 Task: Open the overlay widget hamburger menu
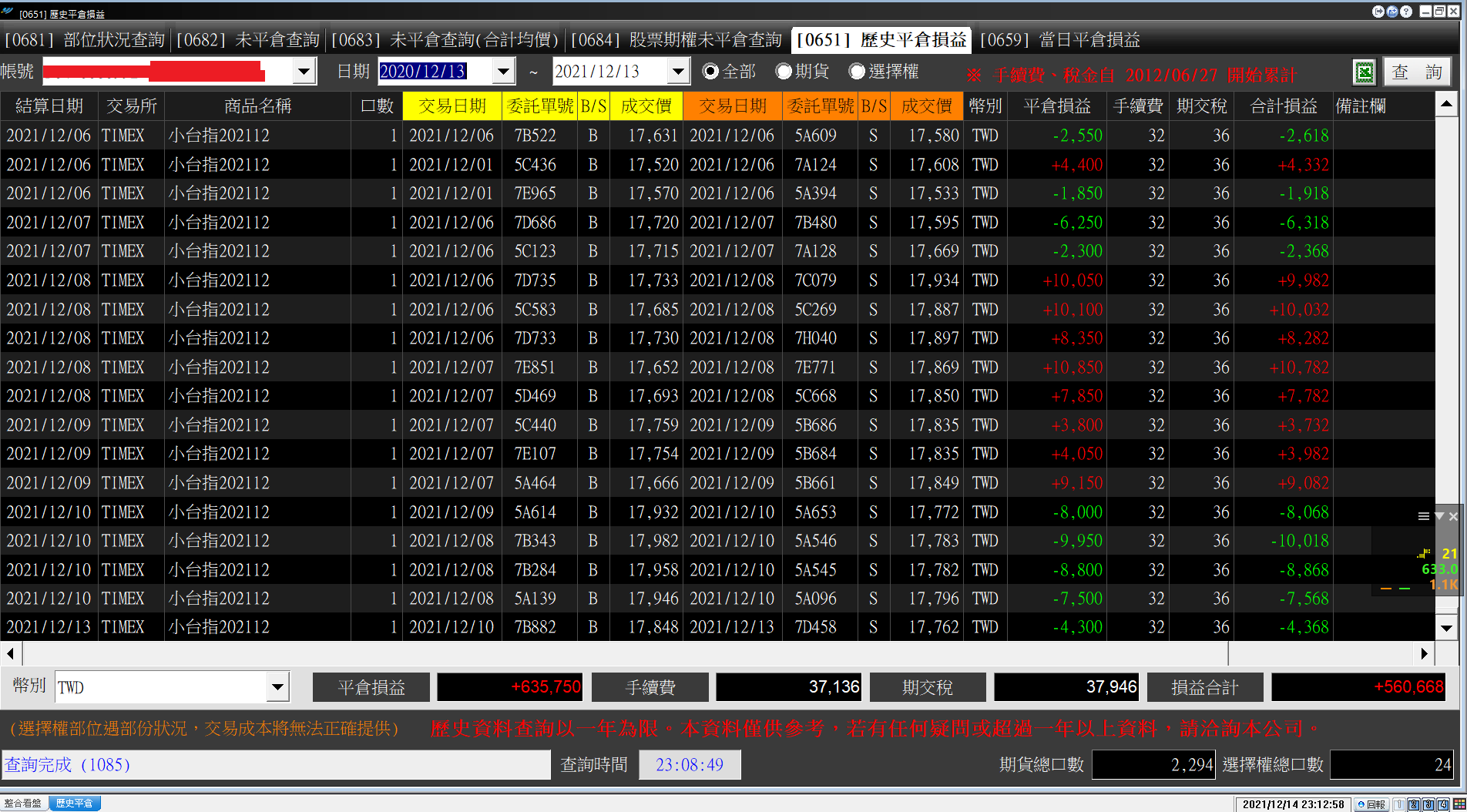coord(1424,516)
